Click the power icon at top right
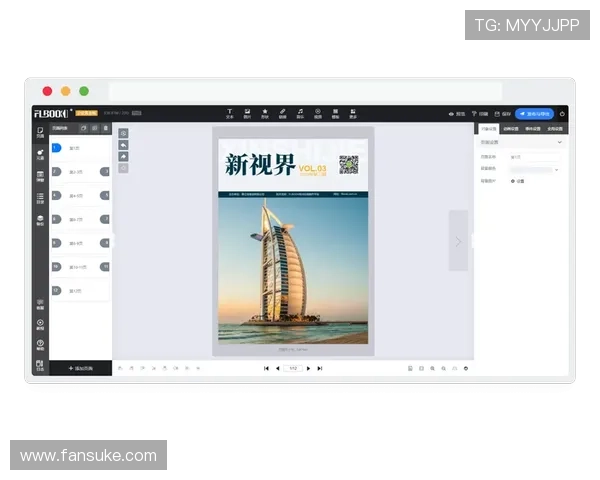Image resolution: width=600 pixels, height=480 pixels. pos(562,114)
